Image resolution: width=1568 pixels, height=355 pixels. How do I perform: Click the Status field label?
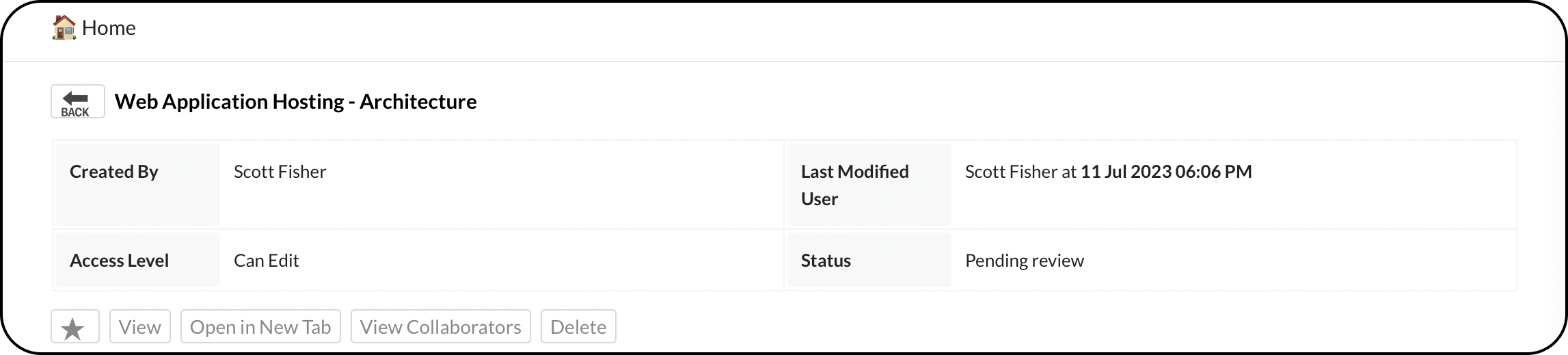(826, 261)
